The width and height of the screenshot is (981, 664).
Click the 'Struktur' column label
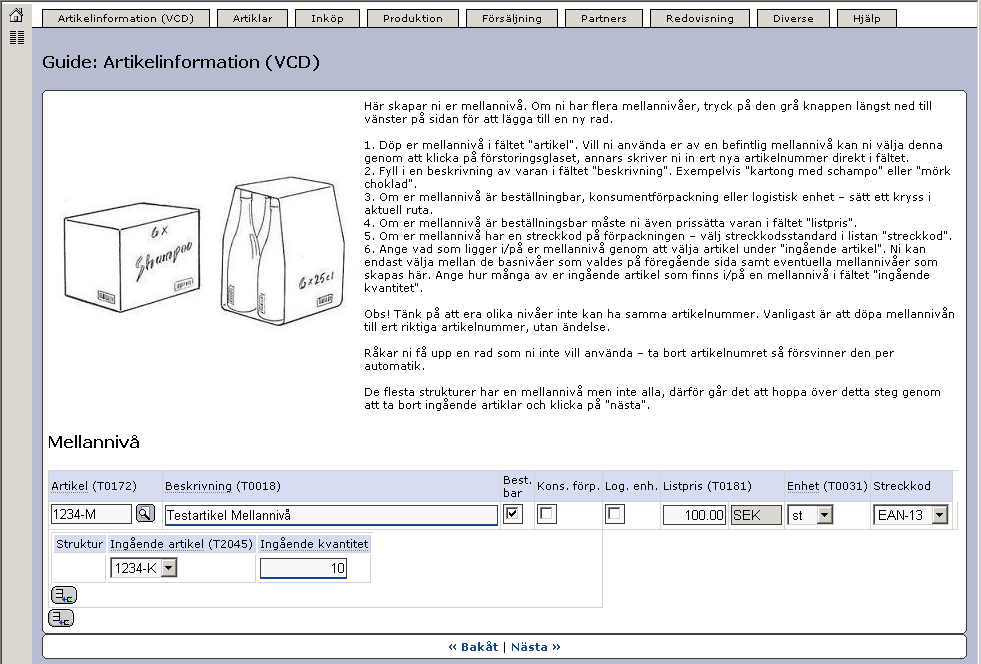pos(79,544)
